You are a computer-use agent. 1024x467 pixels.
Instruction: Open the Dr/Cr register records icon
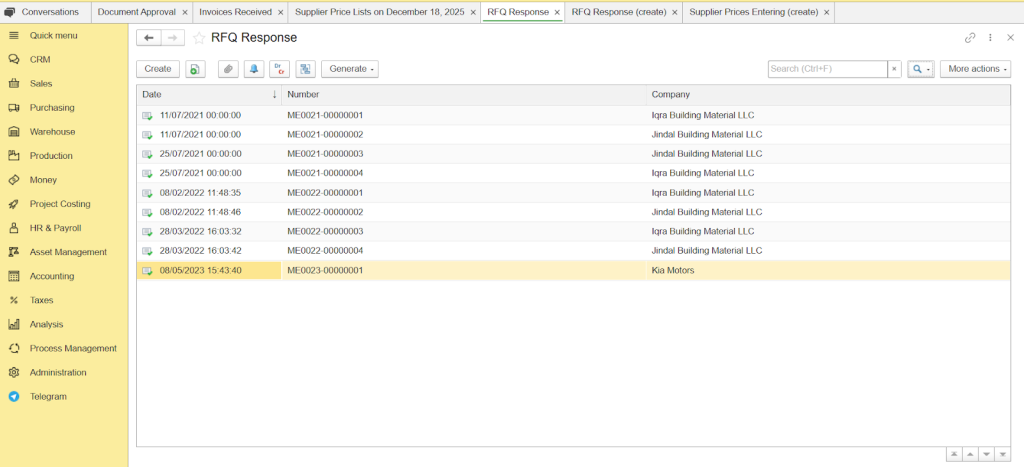[279, 69]
